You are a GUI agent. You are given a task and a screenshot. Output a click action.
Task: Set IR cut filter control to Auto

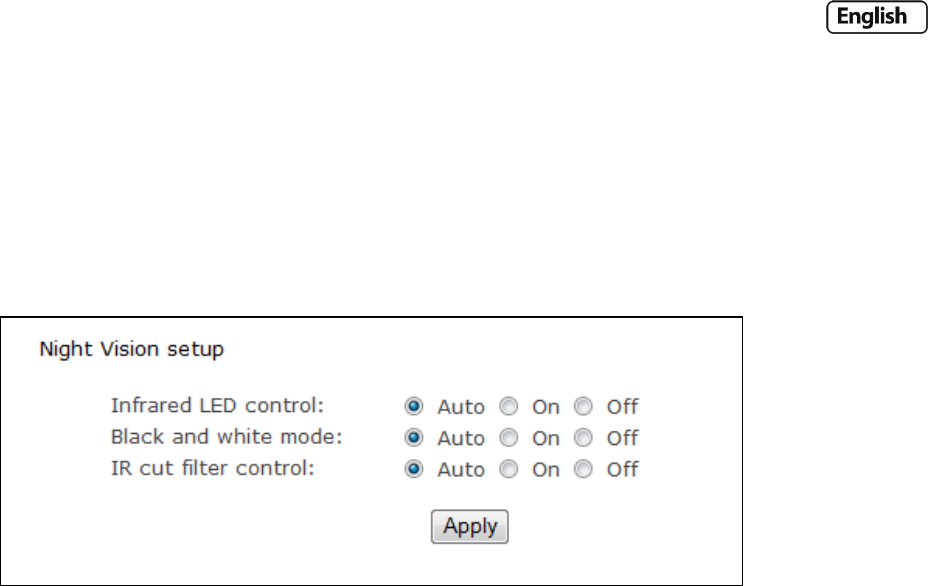[x=413, y=469]
